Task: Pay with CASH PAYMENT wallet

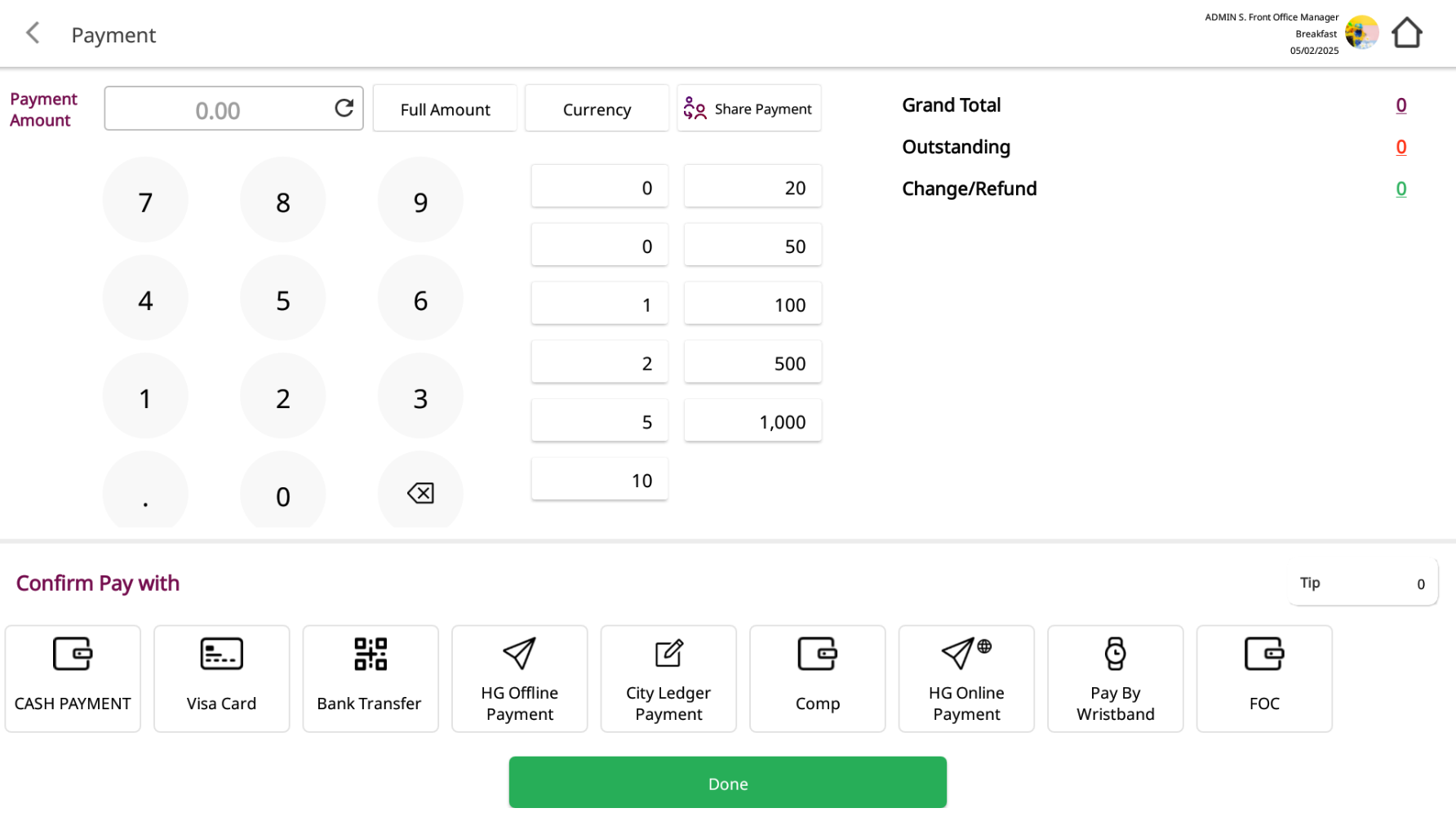Action: pos(73,678)
